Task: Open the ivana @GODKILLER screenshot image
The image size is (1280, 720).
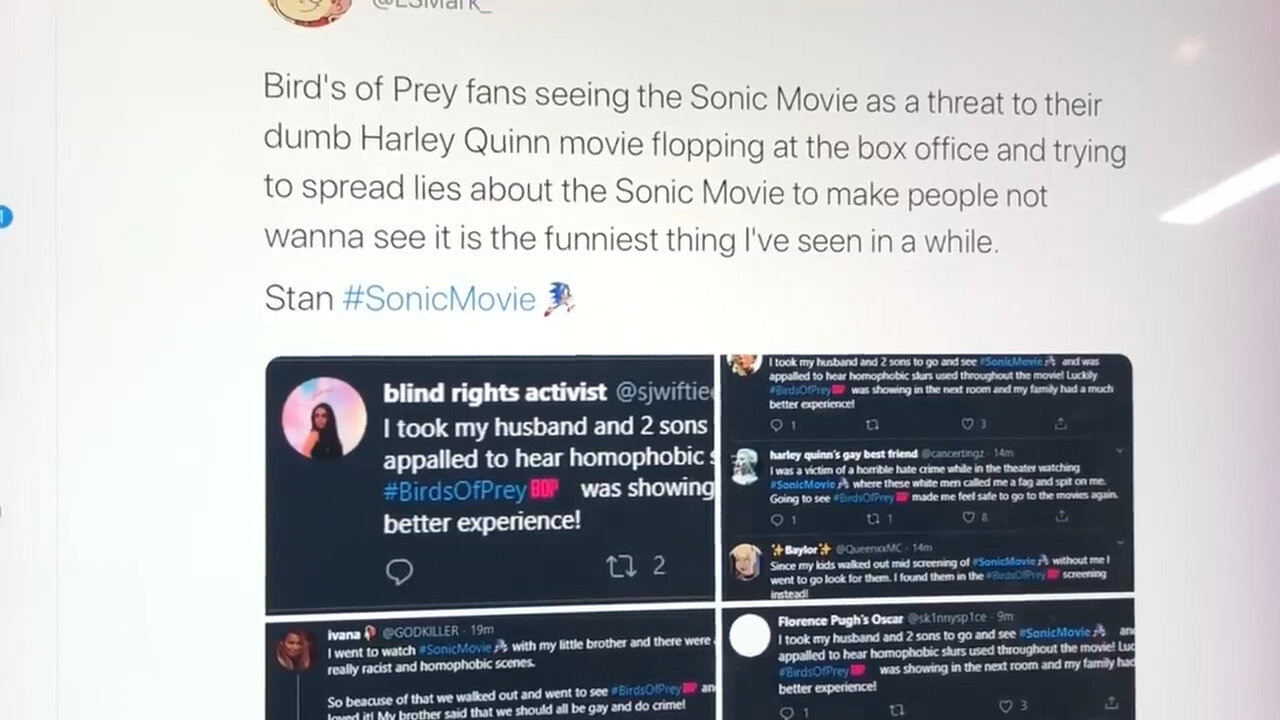Action: tap(490, 669)
